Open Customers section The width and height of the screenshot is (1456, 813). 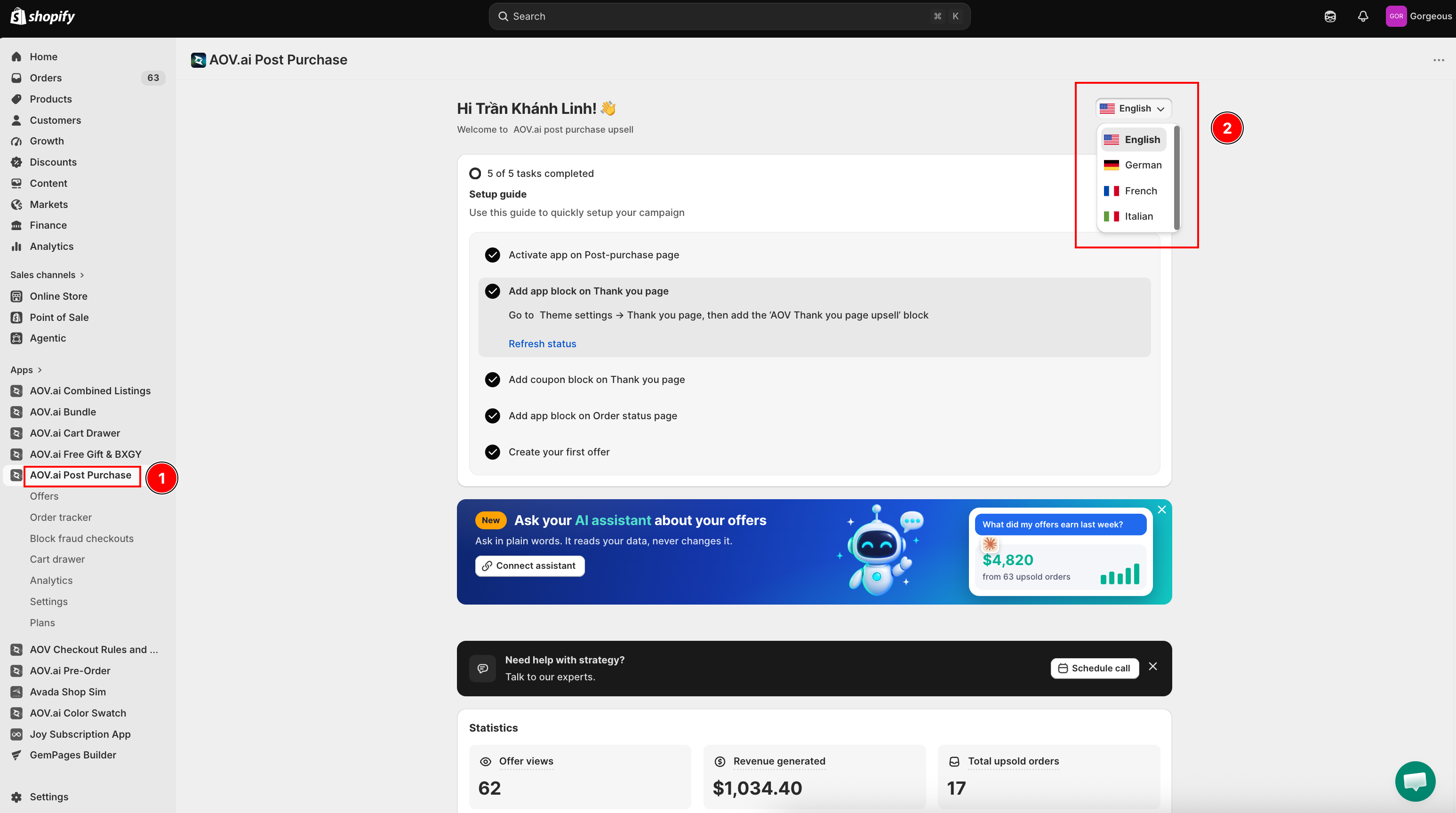pyautogui.click(x=56, y=120)
